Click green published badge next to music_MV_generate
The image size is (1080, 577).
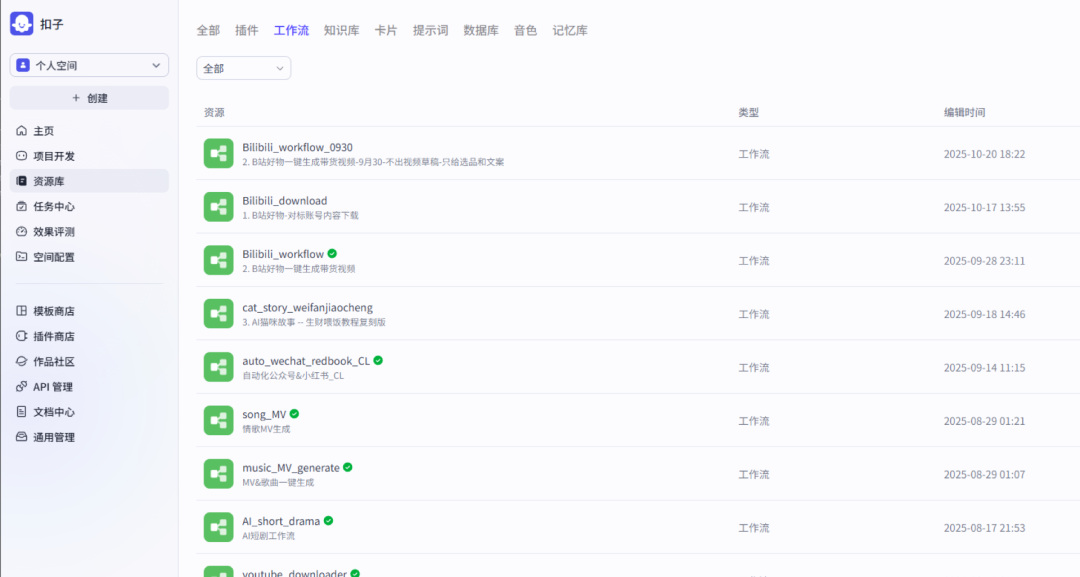pyautogui.click(x=348, y=467)
